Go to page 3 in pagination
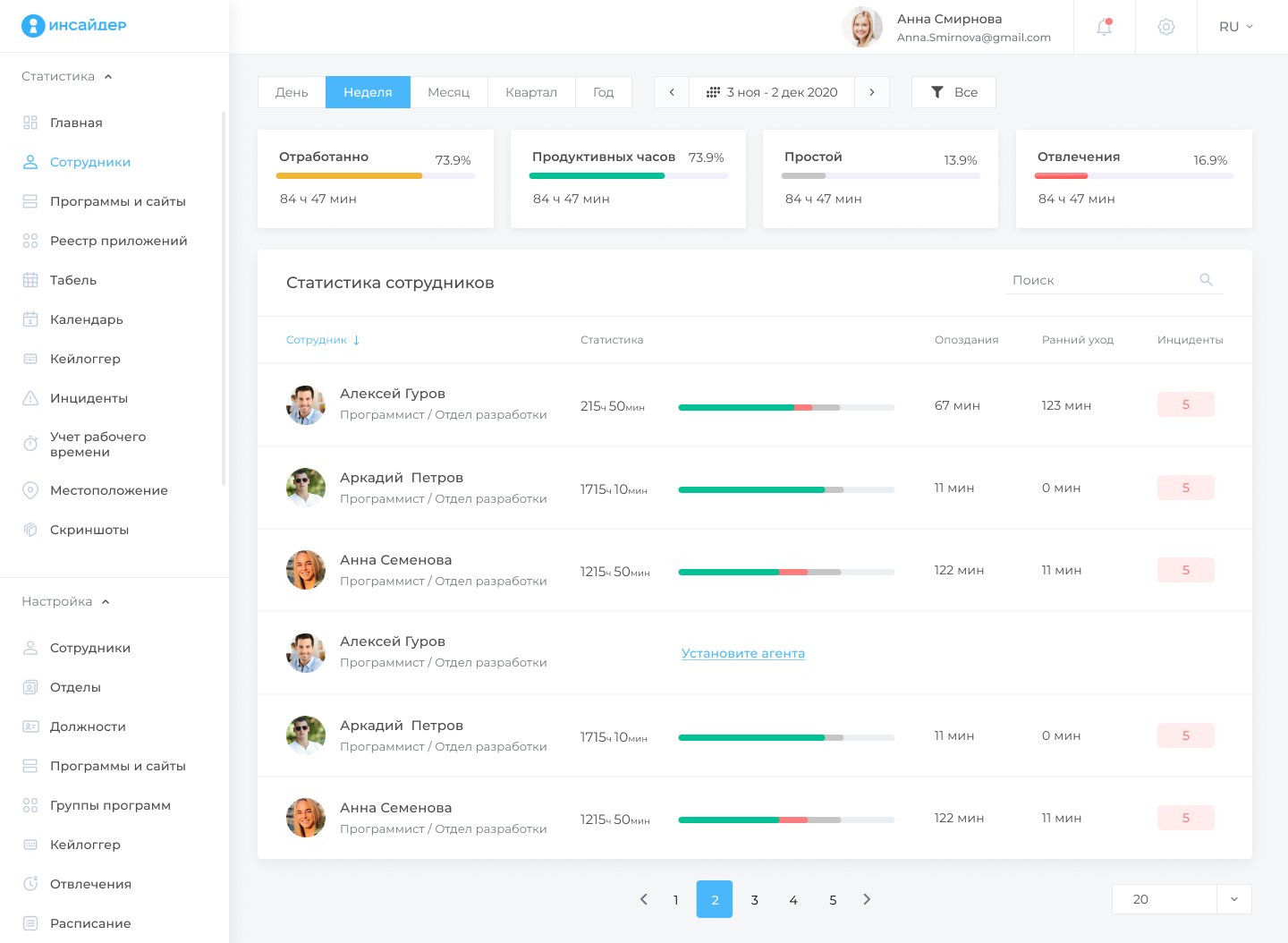 pyautogui.click(x=754, y=900)
